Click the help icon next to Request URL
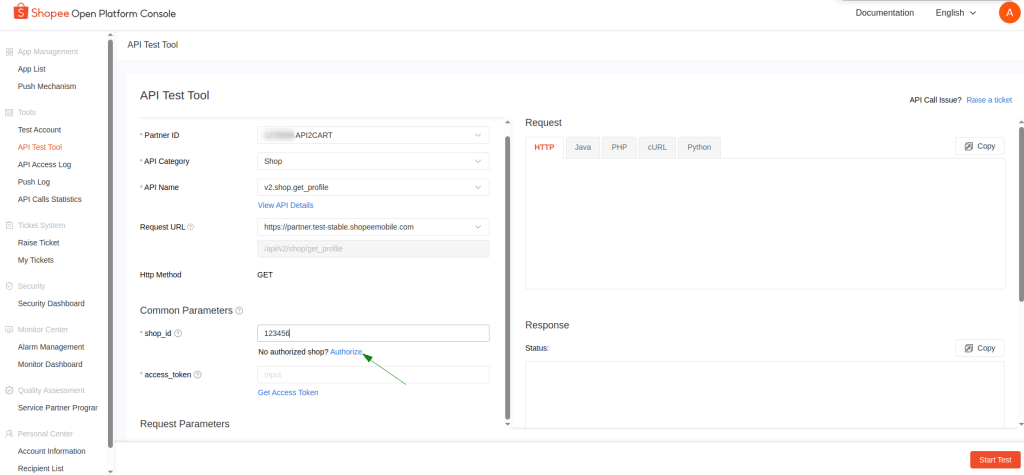Image resolution: width=1024 pixels, height=475 pixels. [x=191, y=227]
